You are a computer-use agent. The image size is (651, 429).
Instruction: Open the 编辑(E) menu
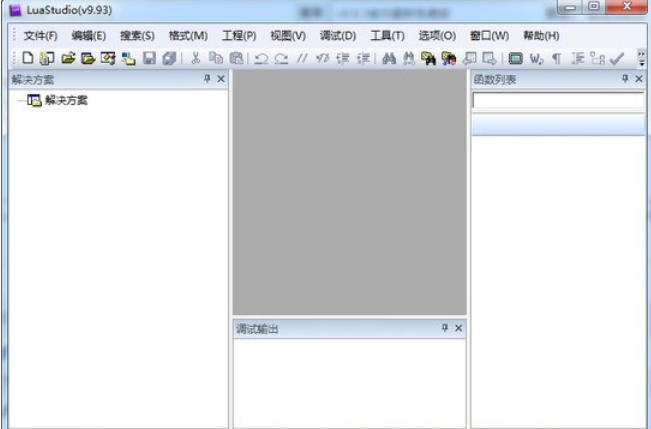(x=88, y=36)
